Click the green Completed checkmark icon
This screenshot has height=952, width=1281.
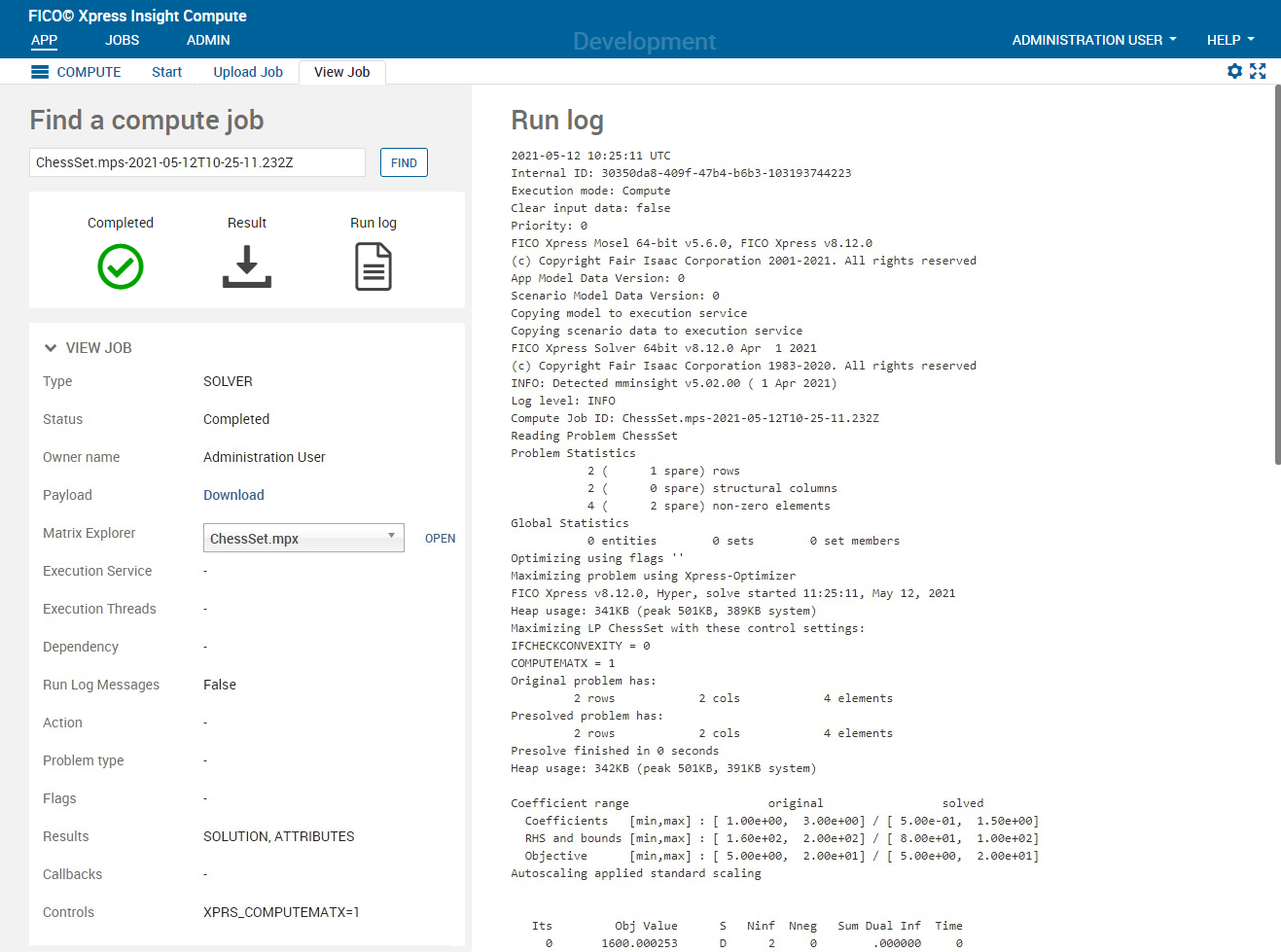[121, 266]
